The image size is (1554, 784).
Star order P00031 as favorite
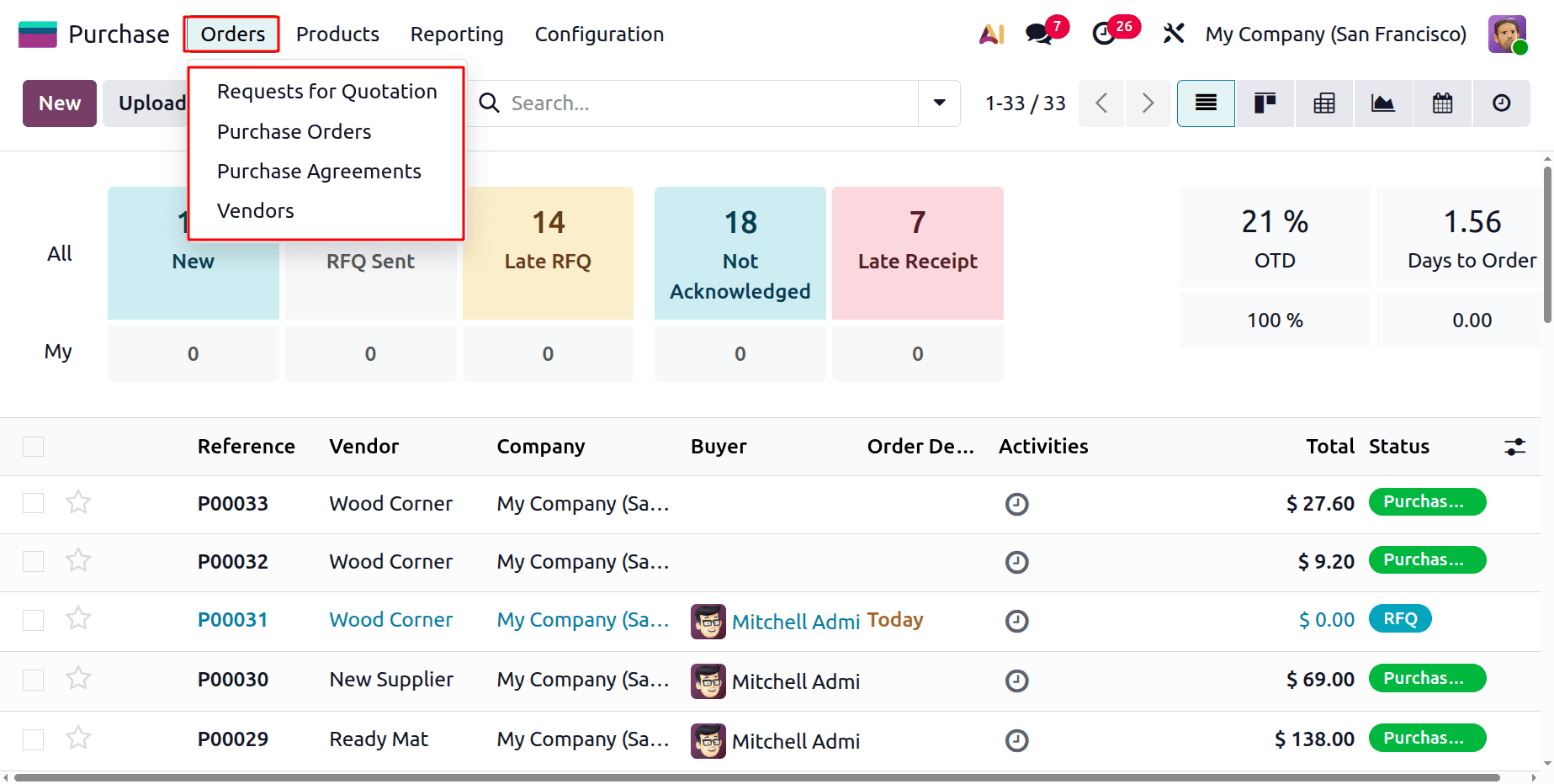(x=78, y=618)
